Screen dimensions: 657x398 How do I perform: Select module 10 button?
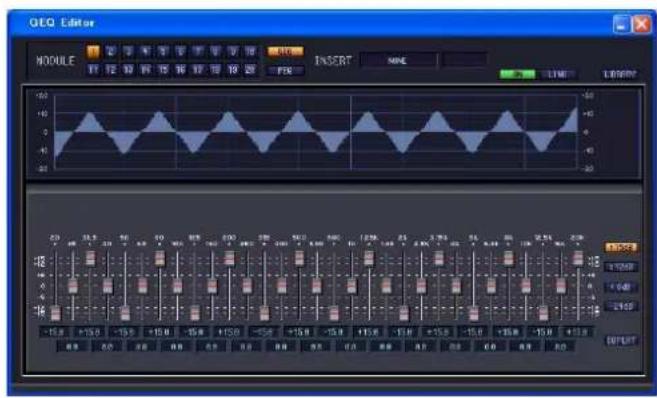tap(250, 52)
